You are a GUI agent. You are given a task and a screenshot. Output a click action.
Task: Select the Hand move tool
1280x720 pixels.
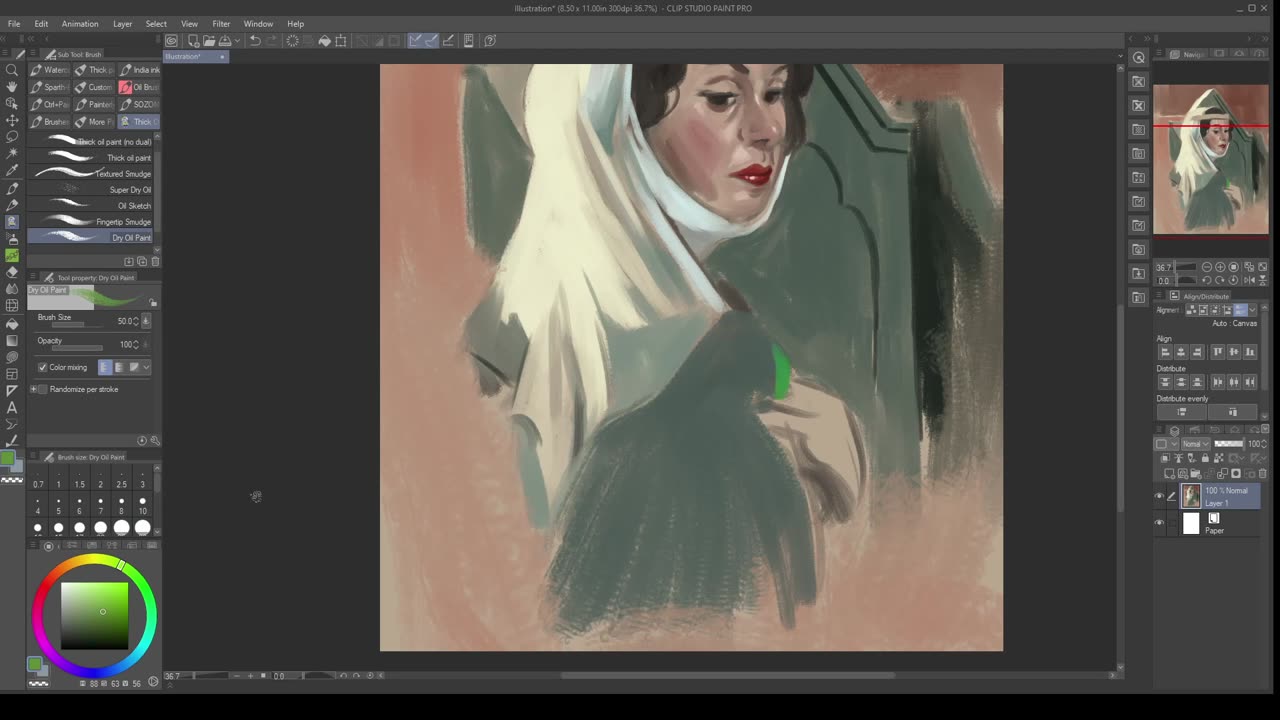[x=12, y=87]
